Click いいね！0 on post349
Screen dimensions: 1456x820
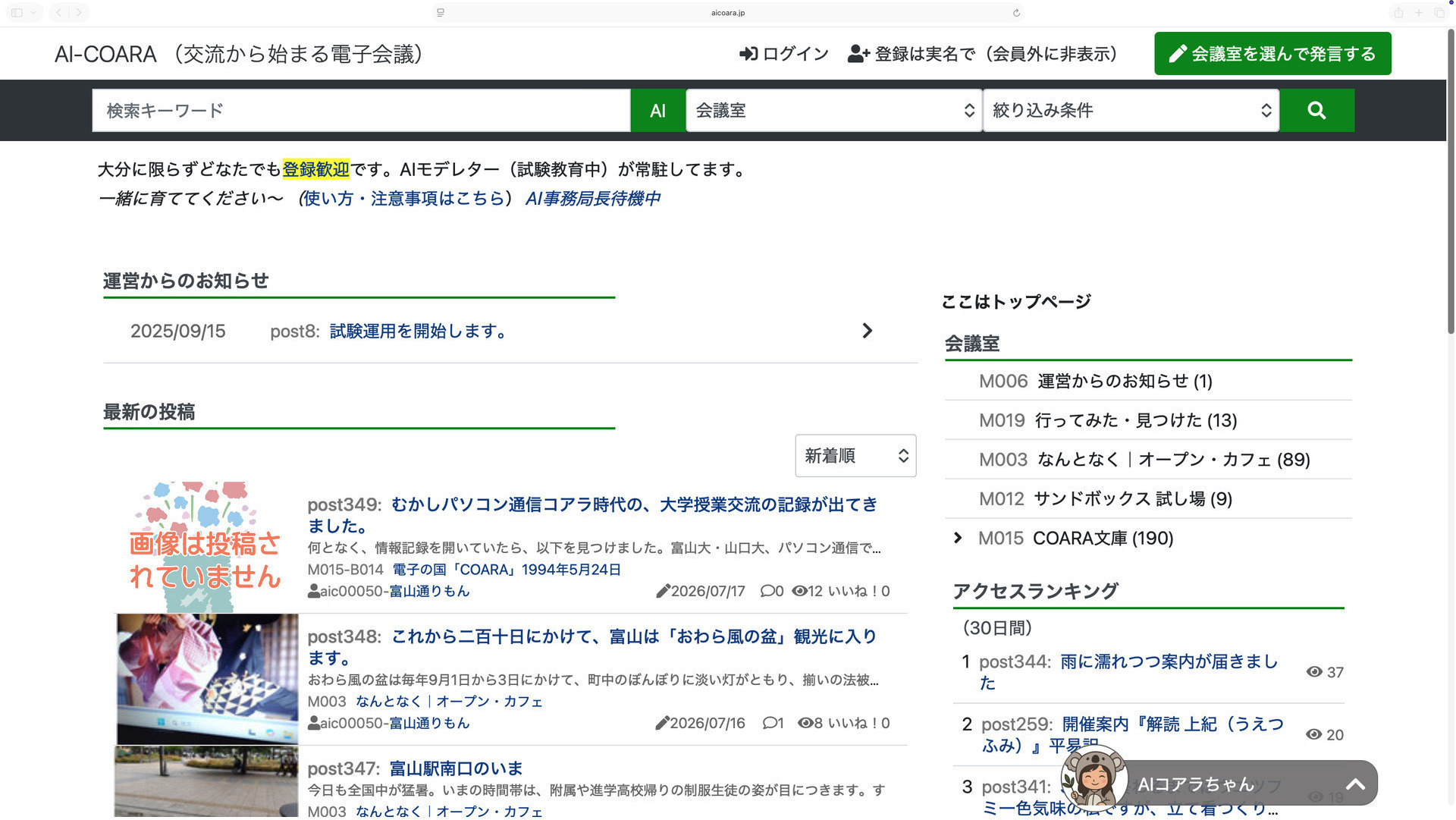(858, 592)
